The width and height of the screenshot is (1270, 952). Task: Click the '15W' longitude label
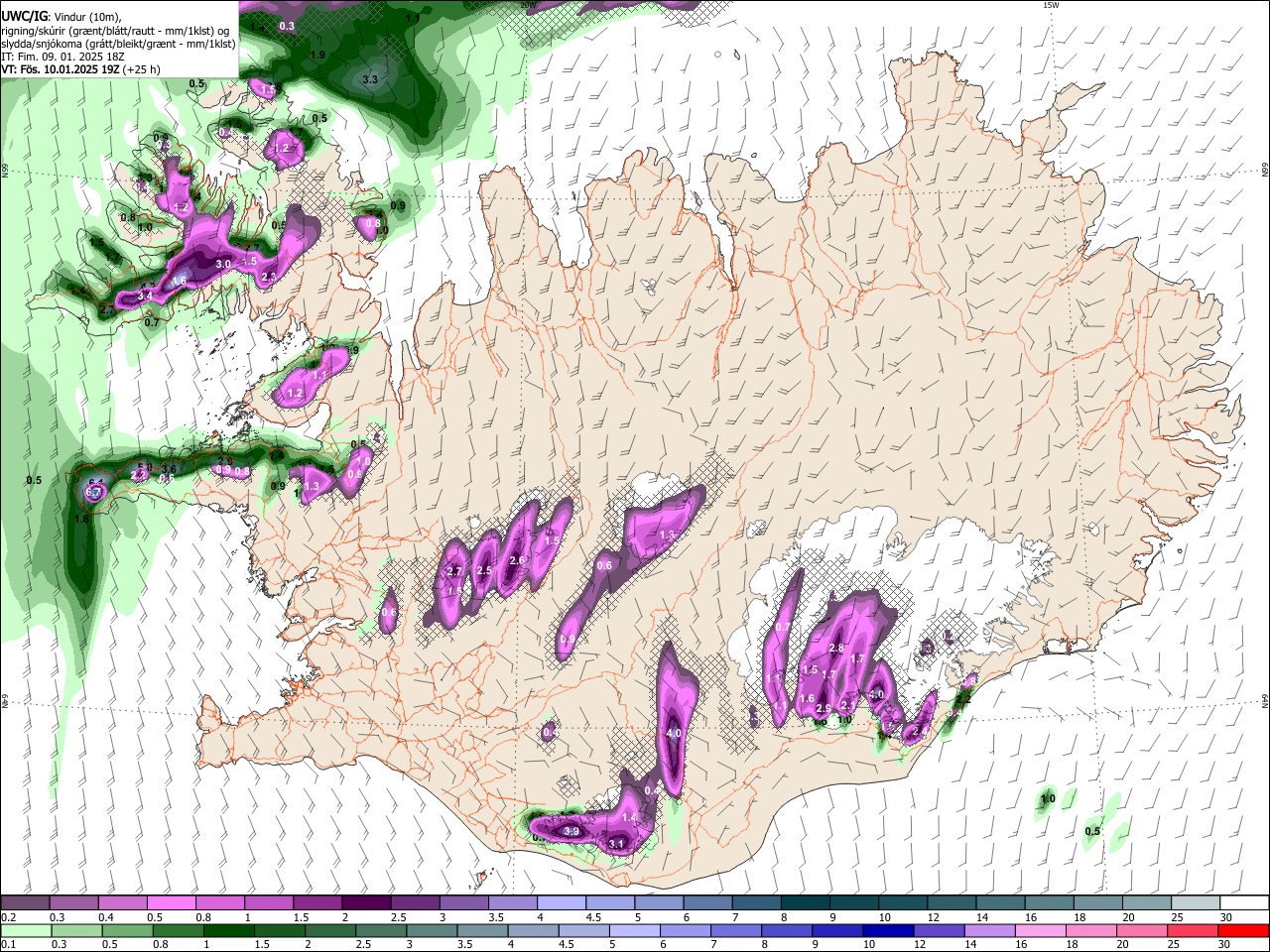(x=1052, y=5)
